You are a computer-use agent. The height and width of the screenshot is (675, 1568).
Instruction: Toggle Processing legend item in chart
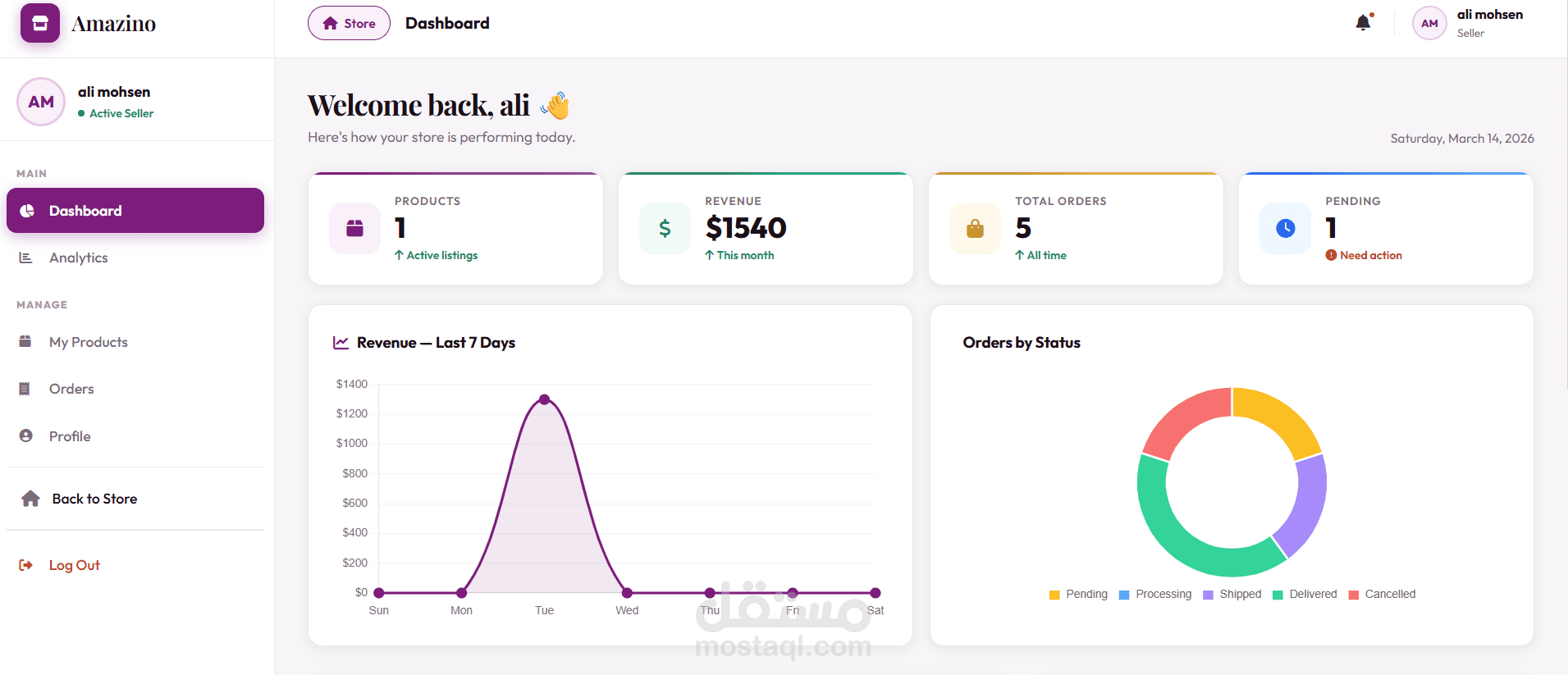click(1155, 595)
